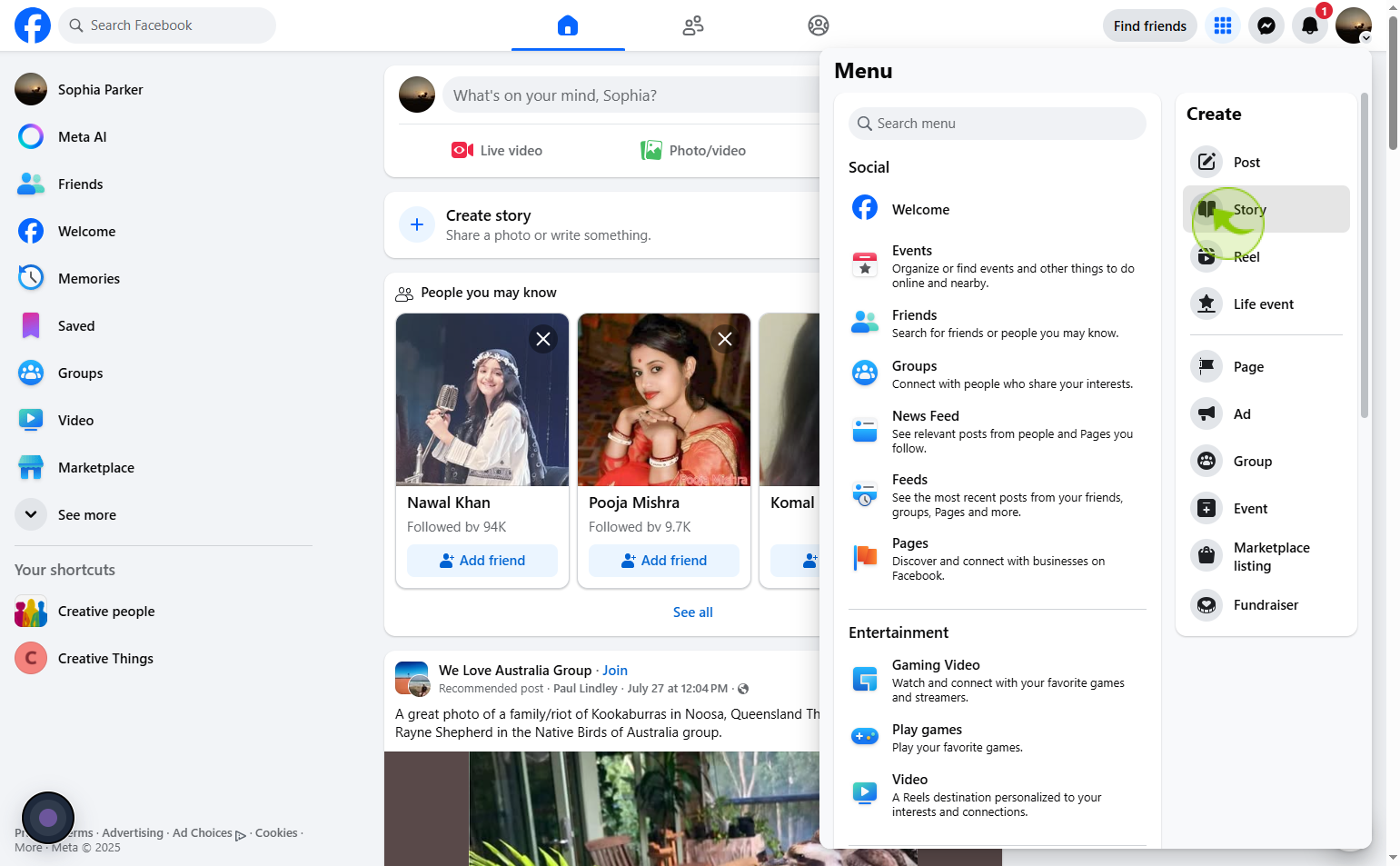1400x866 pixels.
Task: Open Messenger chats
Action: tap(1266, 25)
